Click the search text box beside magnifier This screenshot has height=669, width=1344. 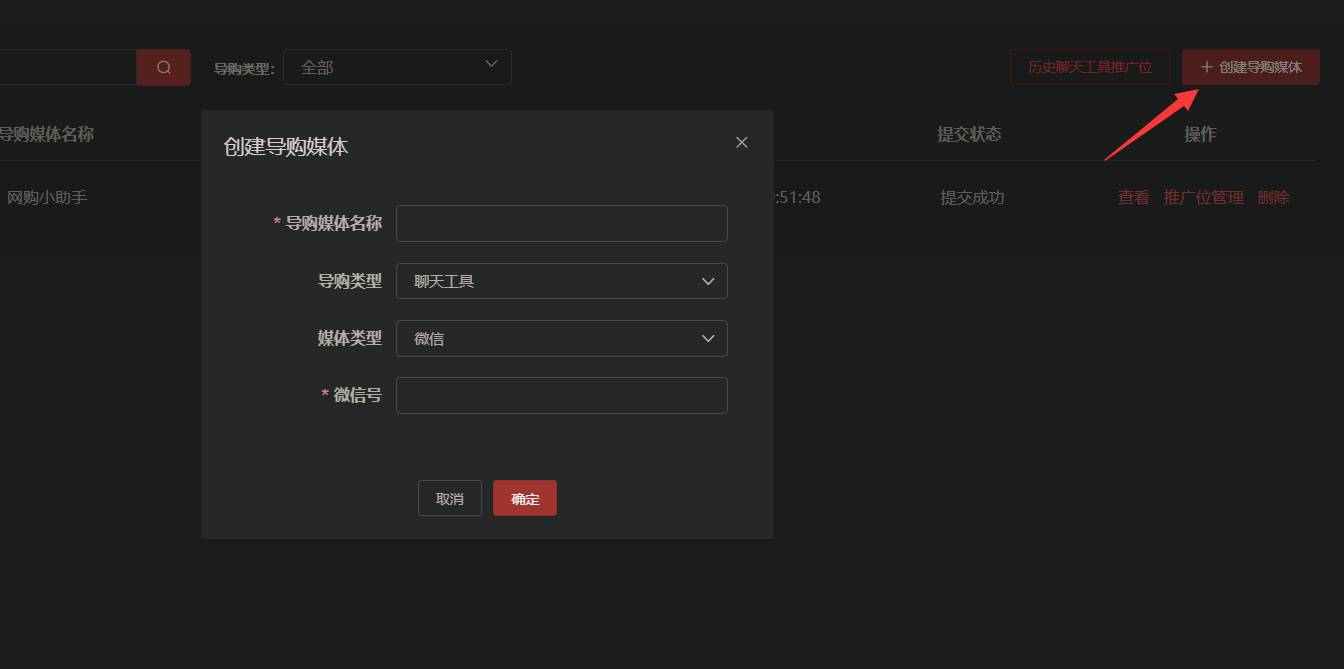pyautogui.click(x=68, y=67)
